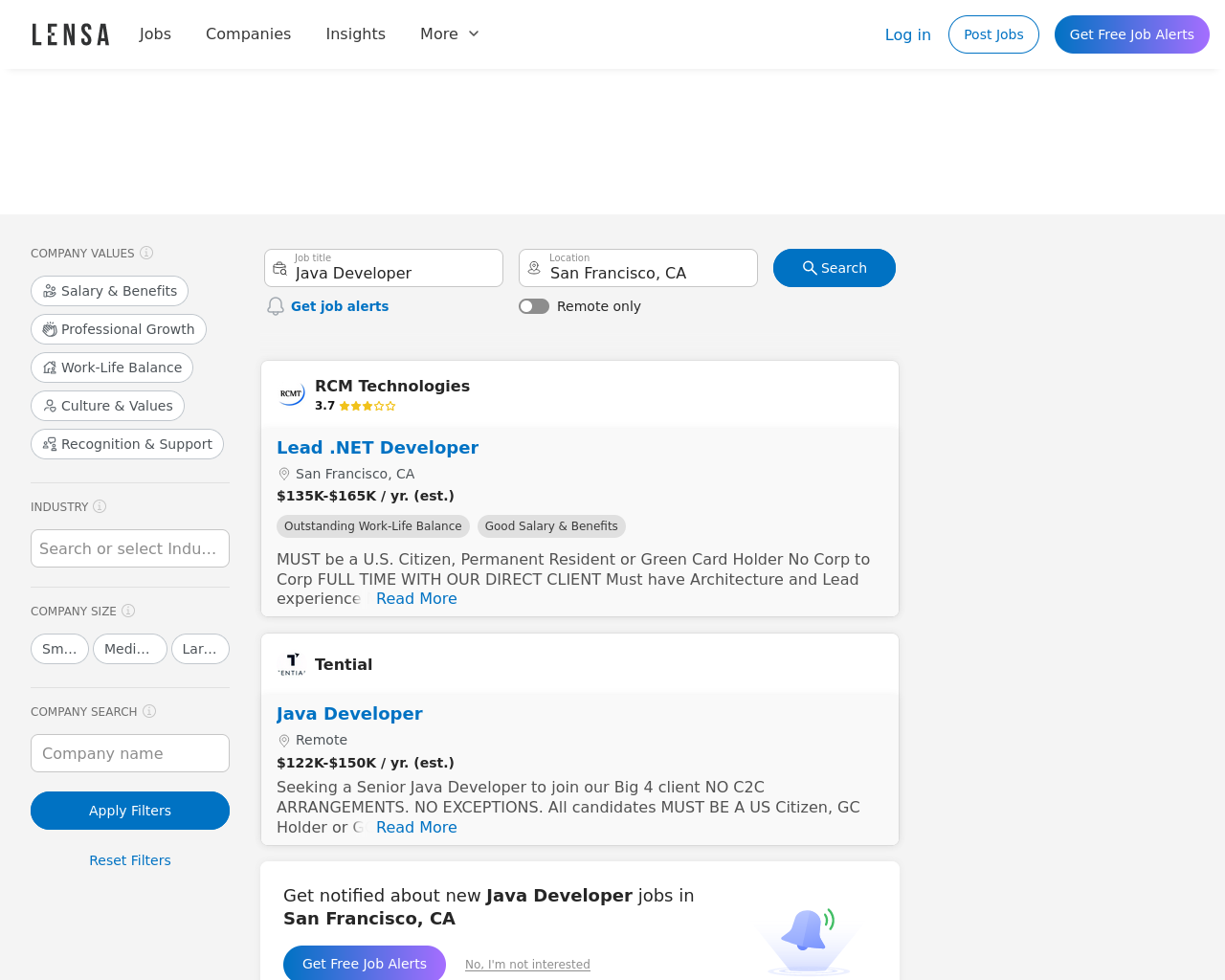Select the Large company size chip
The width and height of the screenshot is (1225, 980).
coord(200,649)
